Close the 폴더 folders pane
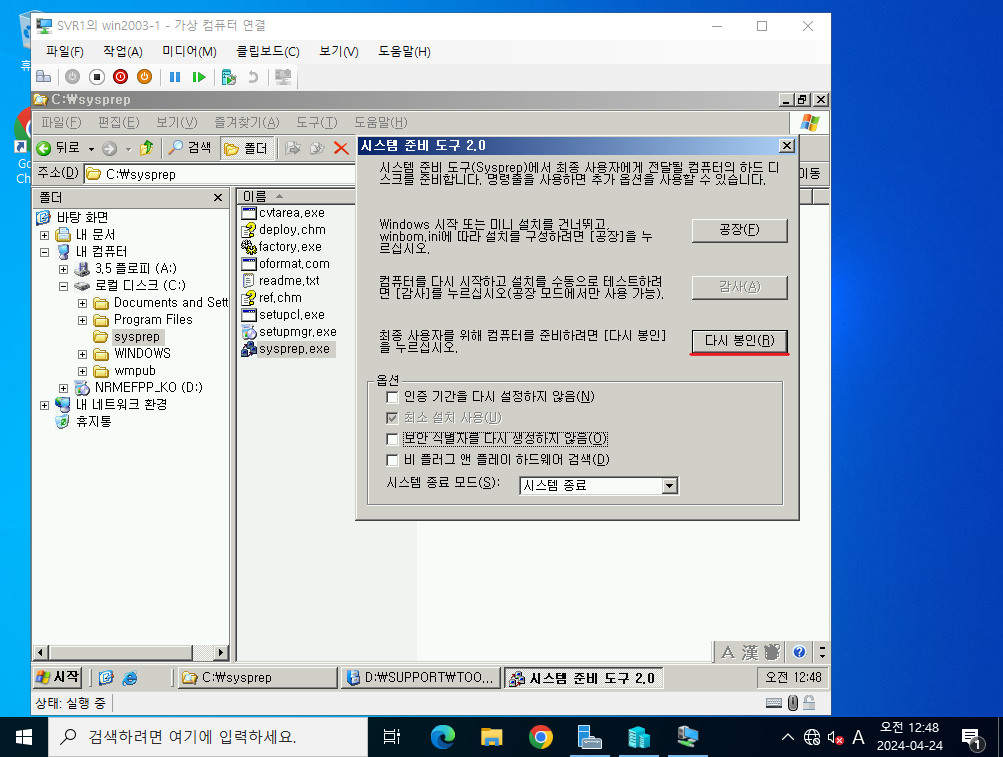Image resolution: width=1003 pixels, height=757 pixels. (217, 198)
